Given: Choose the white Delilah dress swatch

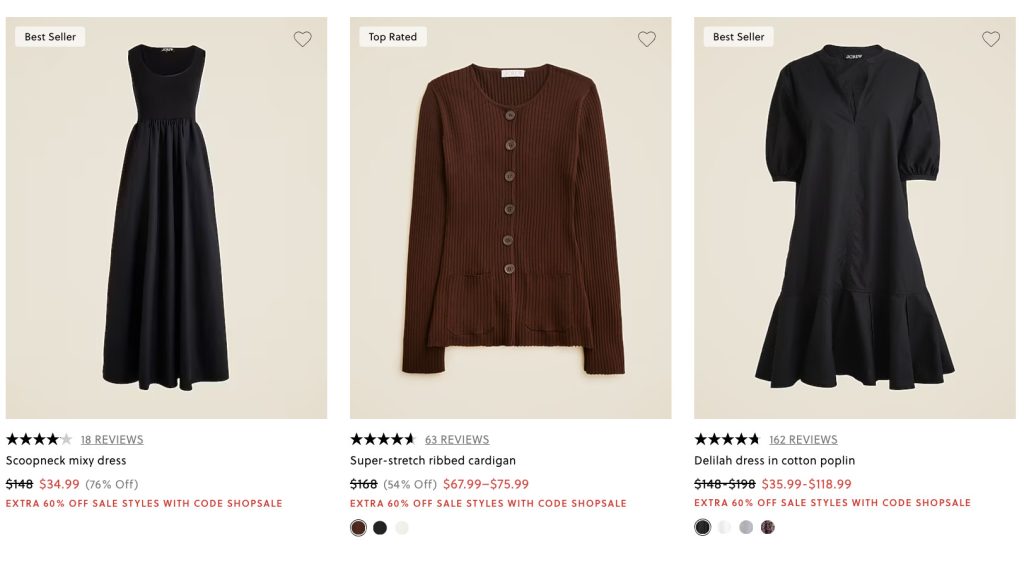Looking at the screenshot, I should [725, 528].
